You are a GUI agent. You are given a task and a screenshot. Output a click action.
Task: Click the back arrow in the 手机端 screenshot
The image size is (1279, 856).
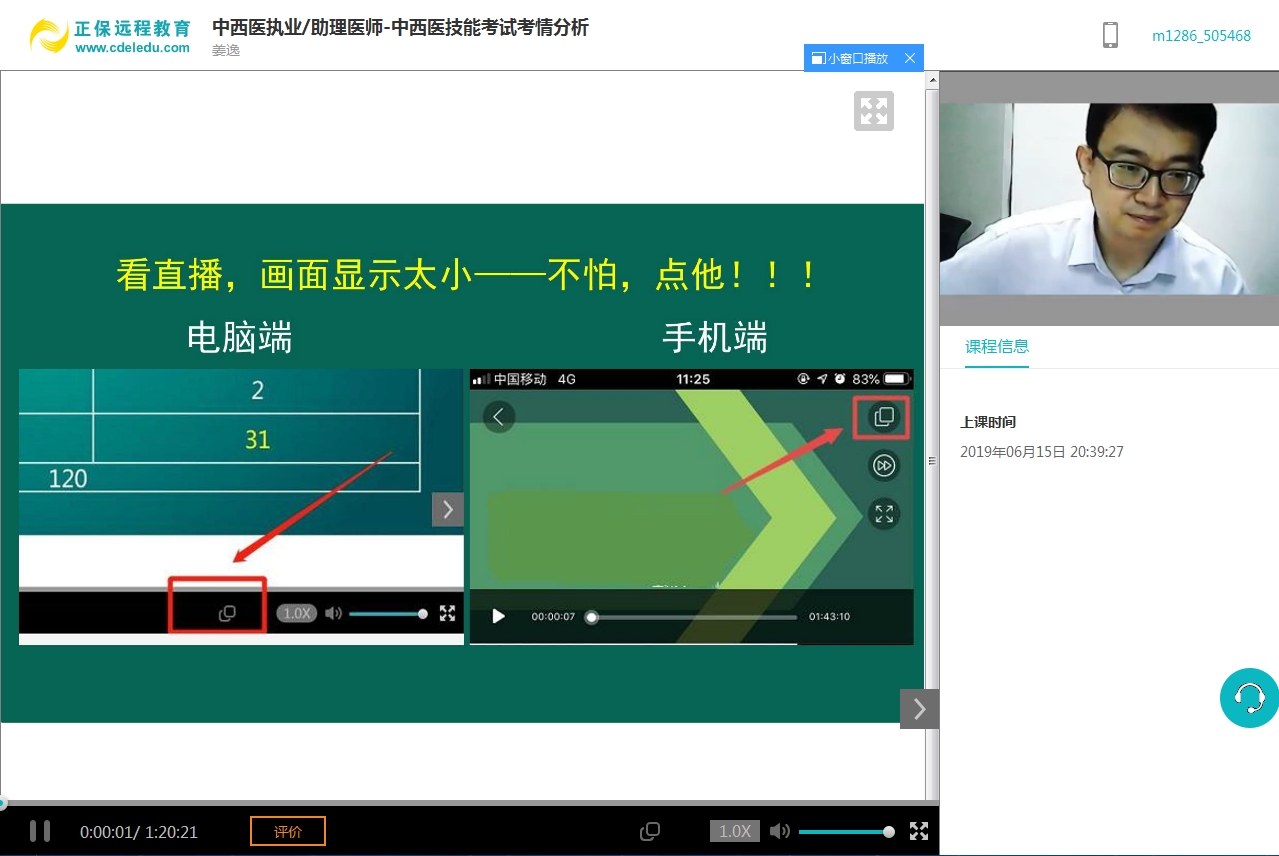click(499, 416)
